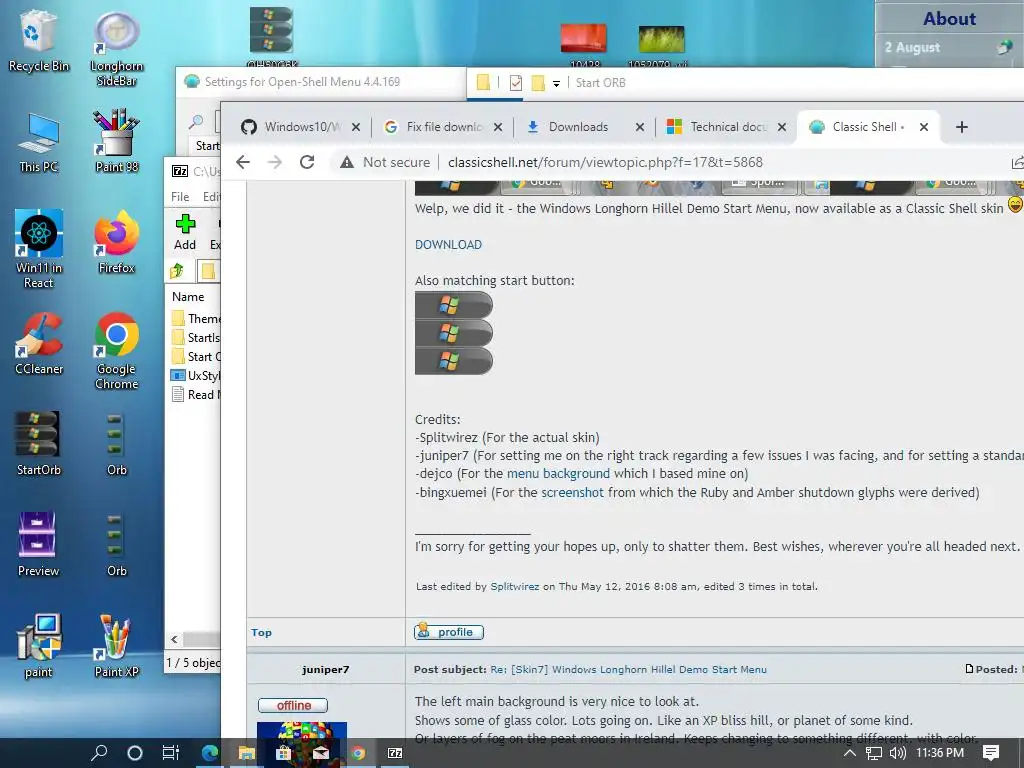Open Win11 in React shortcut
This screenshot has height=768, width=1024.
(x=39, y=249)
